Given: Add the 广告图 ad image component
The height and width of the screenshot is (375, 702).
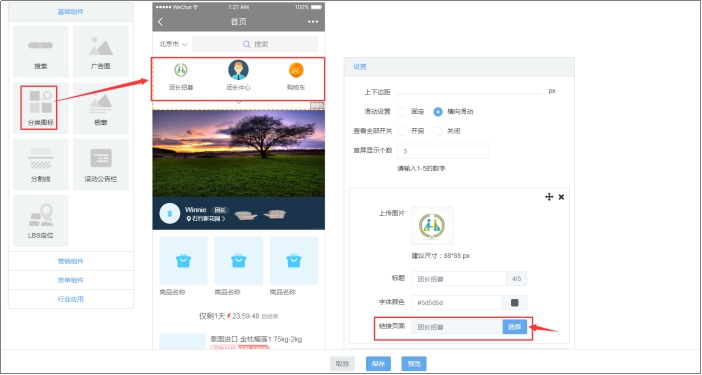Looking at the screenshot, I should (x=101, y=52).
